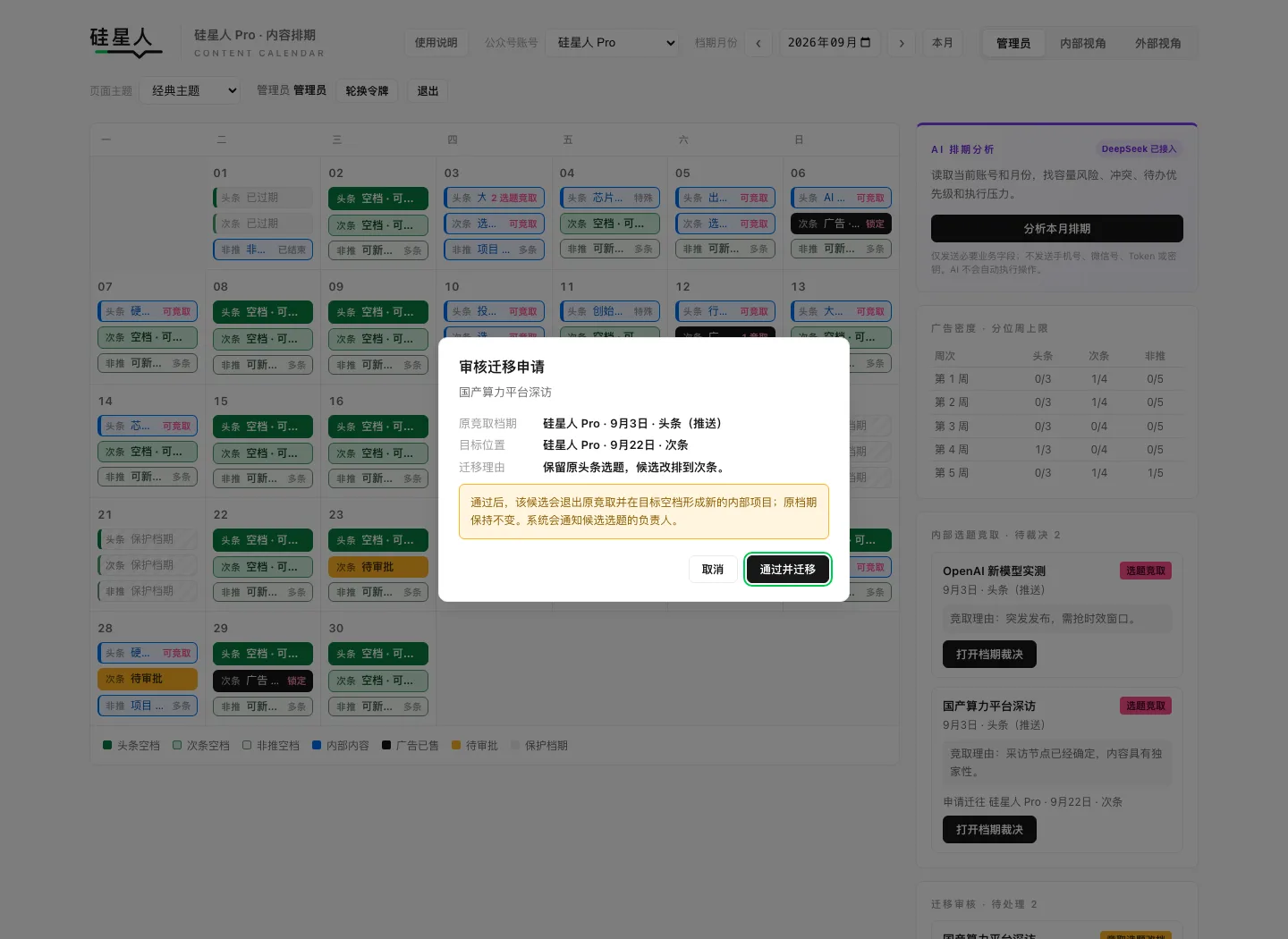Open the calendar picker icon in the month field
The image size is (1288, 939).
tap(866, 42)
